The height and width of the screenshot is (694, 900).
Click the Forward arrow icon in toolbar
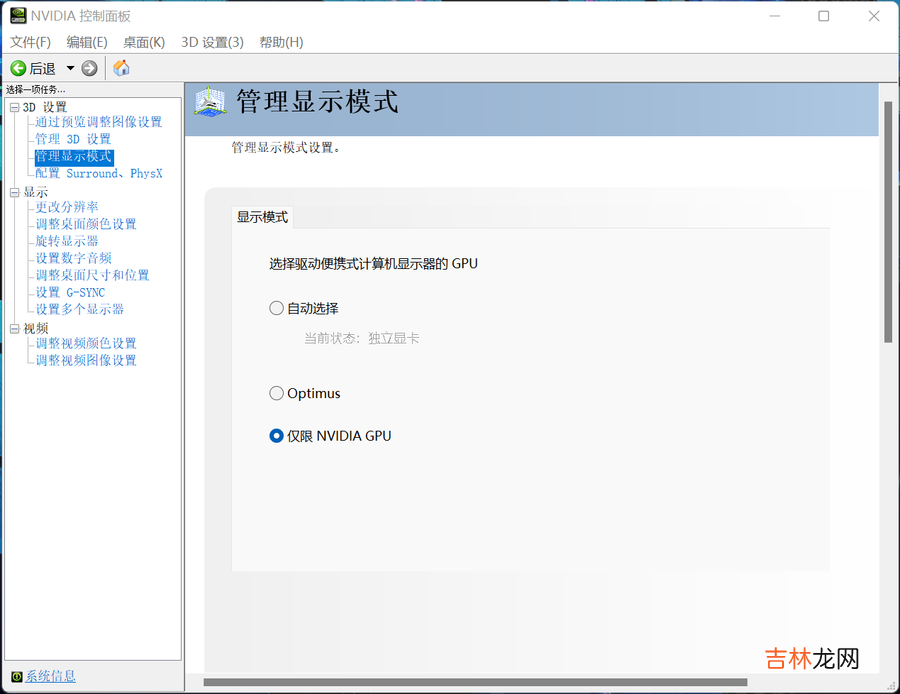90,68
